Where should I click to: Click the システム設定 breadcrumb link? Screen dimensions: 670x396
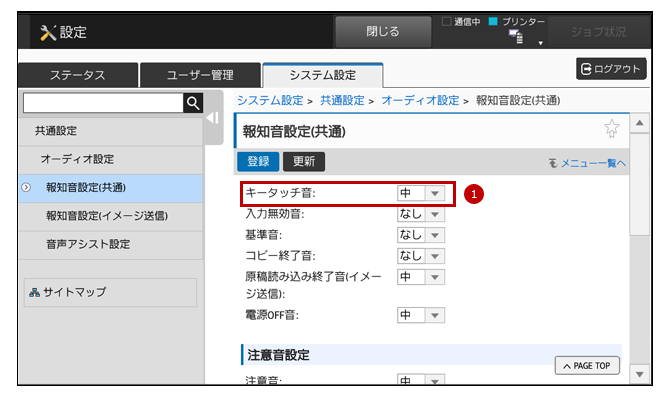(270, 101)
